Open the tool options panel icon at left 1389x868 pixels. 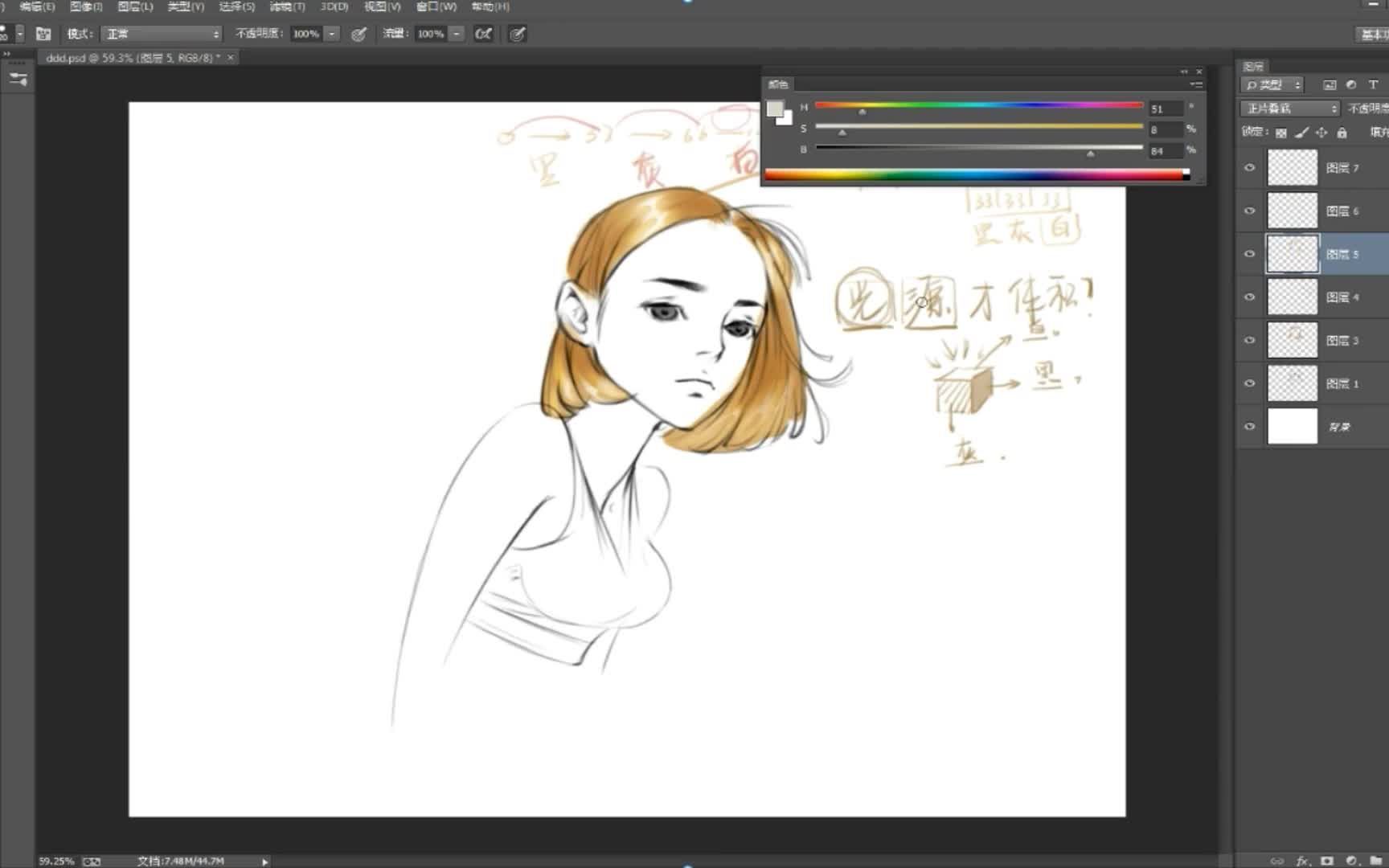[x=18, y=79]
